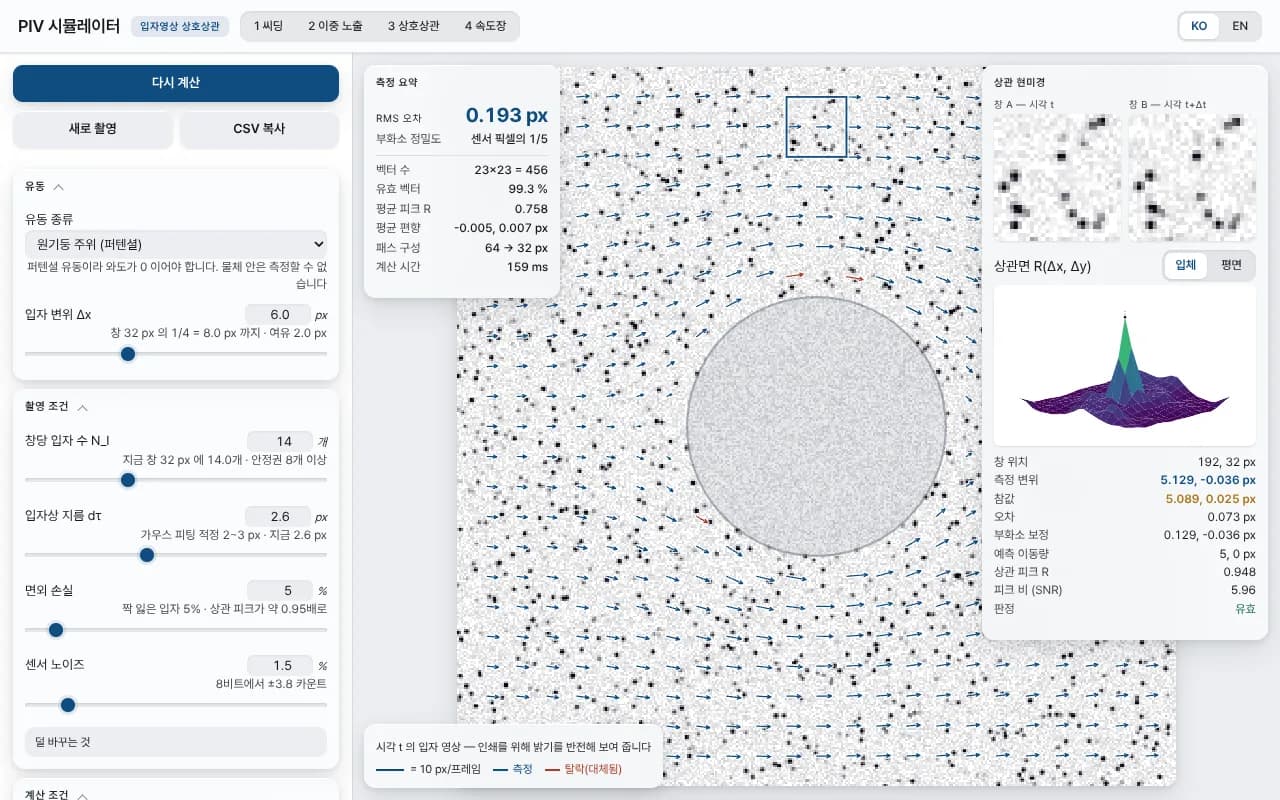Expand the 덜 바꾸는 것 box
The image size is (1280, 800).
[176, 742]
